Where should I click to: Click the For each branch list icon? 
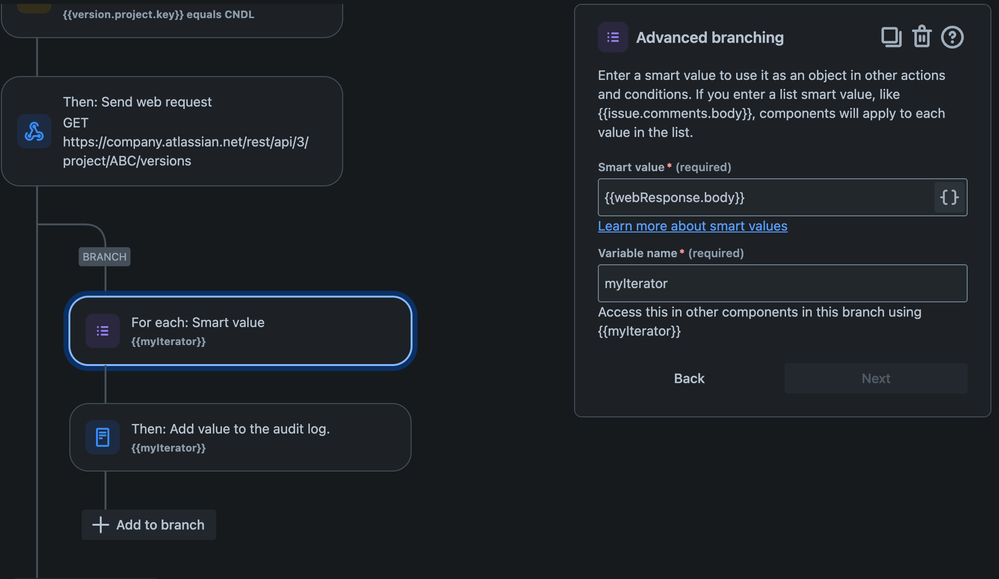tap(102, 331)
